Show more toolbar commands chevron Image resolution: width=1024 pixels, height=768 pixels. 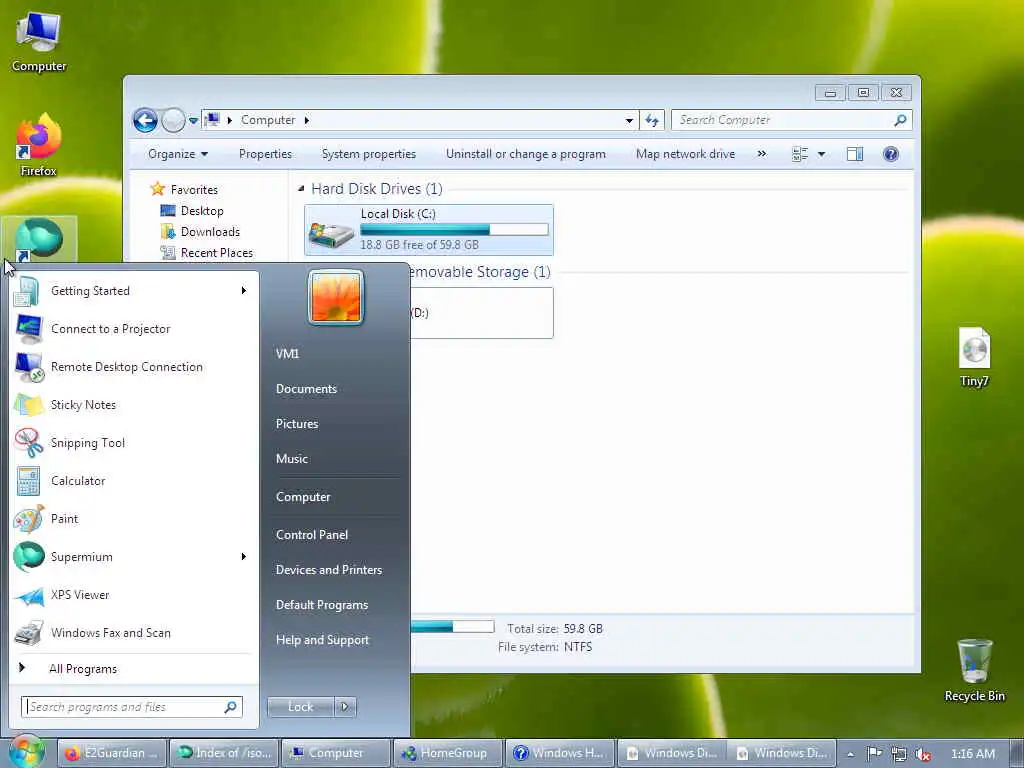(x=761, y=154)
